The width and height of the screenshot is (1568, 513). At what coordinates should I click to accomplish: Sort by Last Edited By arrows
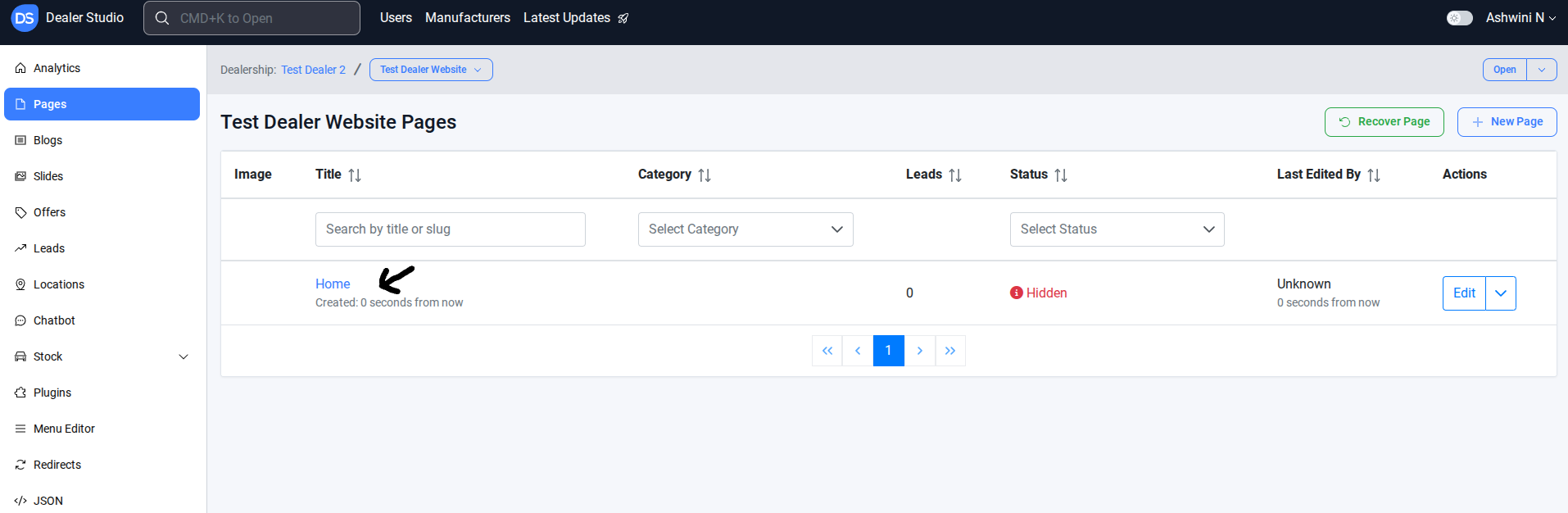click(1374, 175)
